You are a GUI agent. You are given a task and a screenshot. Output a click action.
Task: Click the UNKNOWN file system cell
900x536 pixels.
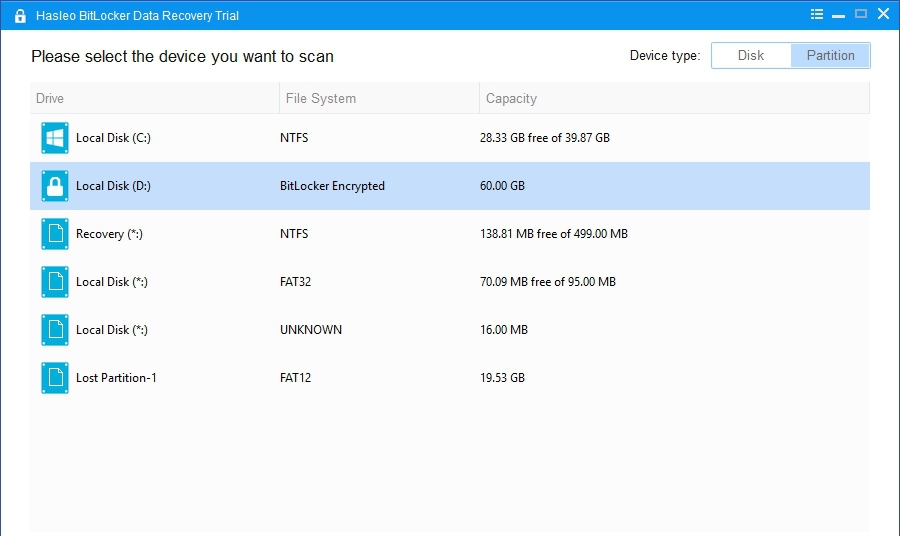tap(311, 329)
